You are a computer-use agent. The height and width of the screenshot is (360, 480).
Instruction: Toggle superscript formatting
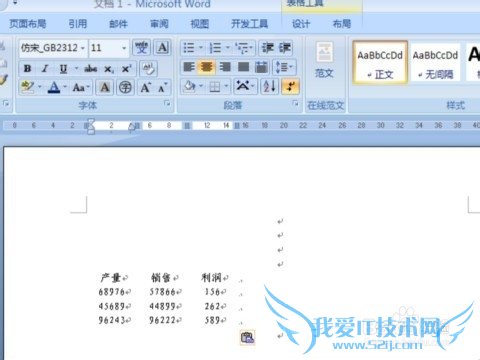click(x=126, y=69)
